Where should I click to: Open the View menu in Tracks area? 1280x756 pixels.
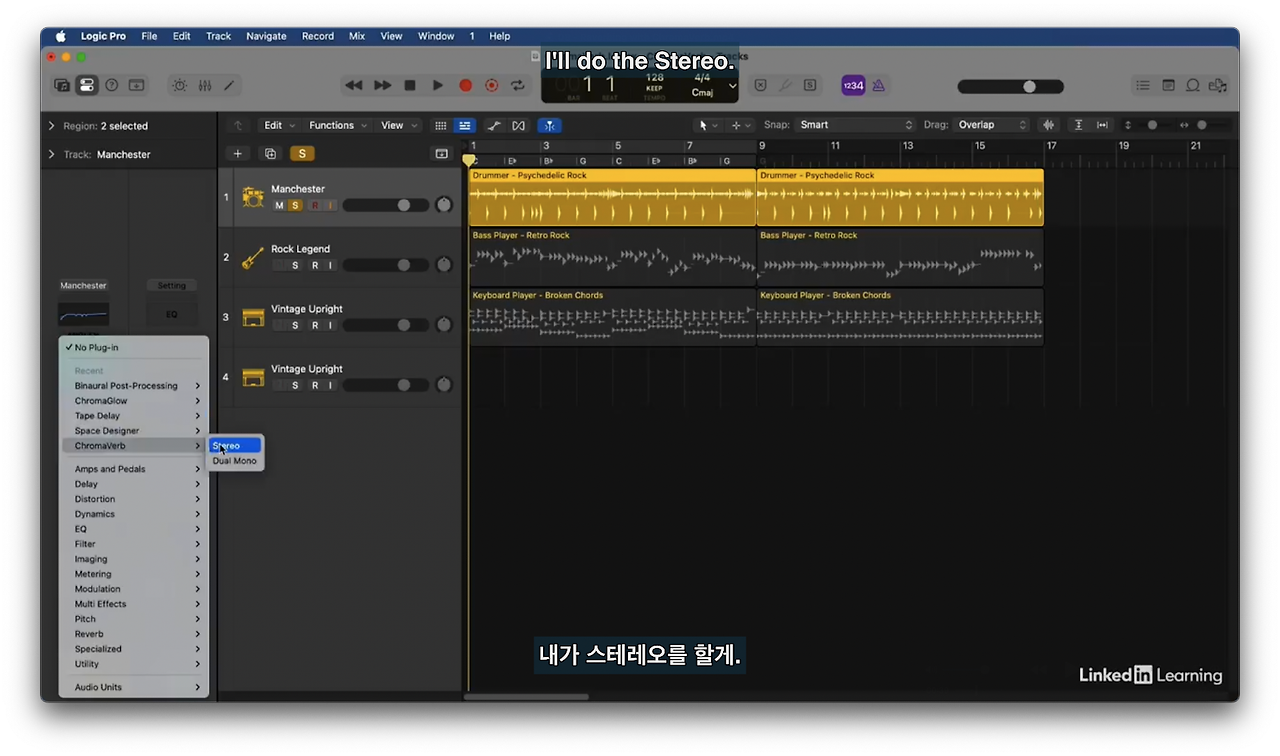(x=399, y=125)
